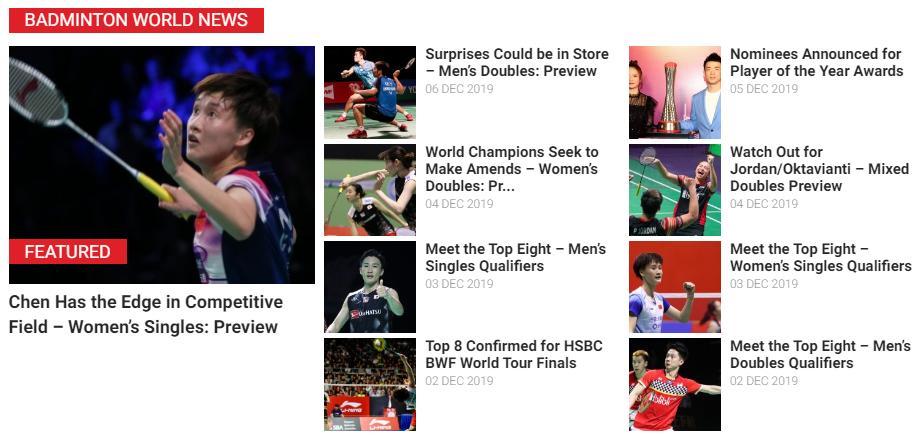Click the Women's Singles fist-pump thumbnail
The width and height of the screenshot is (921, 436).
675,287
